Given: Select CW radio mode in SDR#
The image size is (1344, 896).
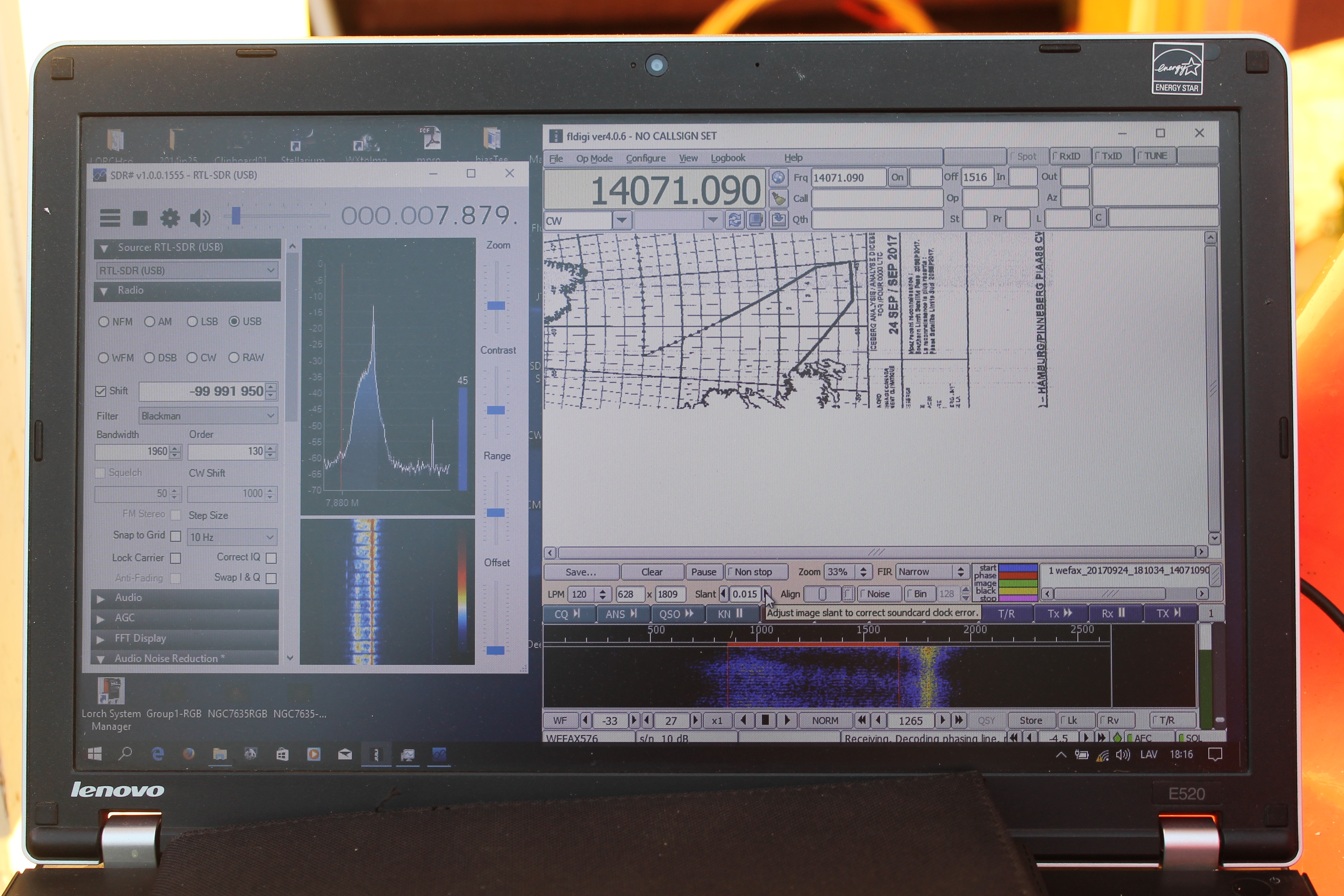Looking at the screenshot, I should pos(201,358).
